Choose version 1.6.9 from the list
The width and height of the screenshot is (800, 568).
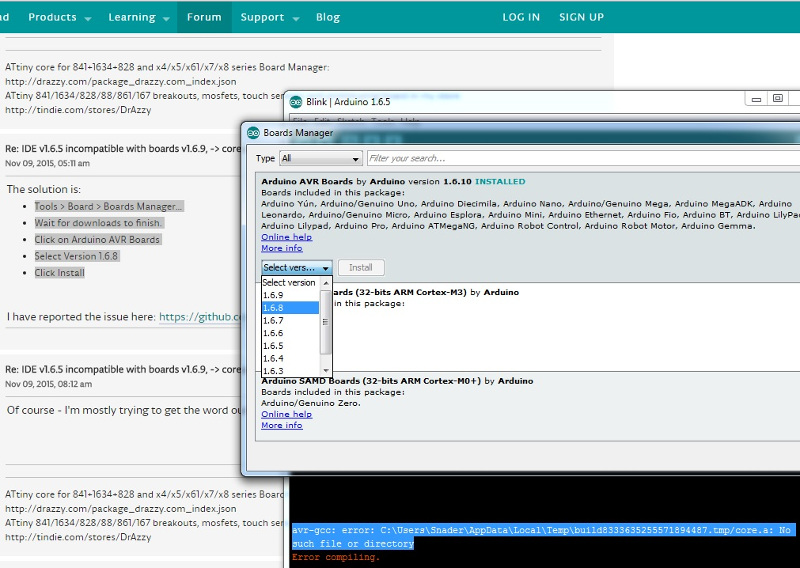(290, 295)
